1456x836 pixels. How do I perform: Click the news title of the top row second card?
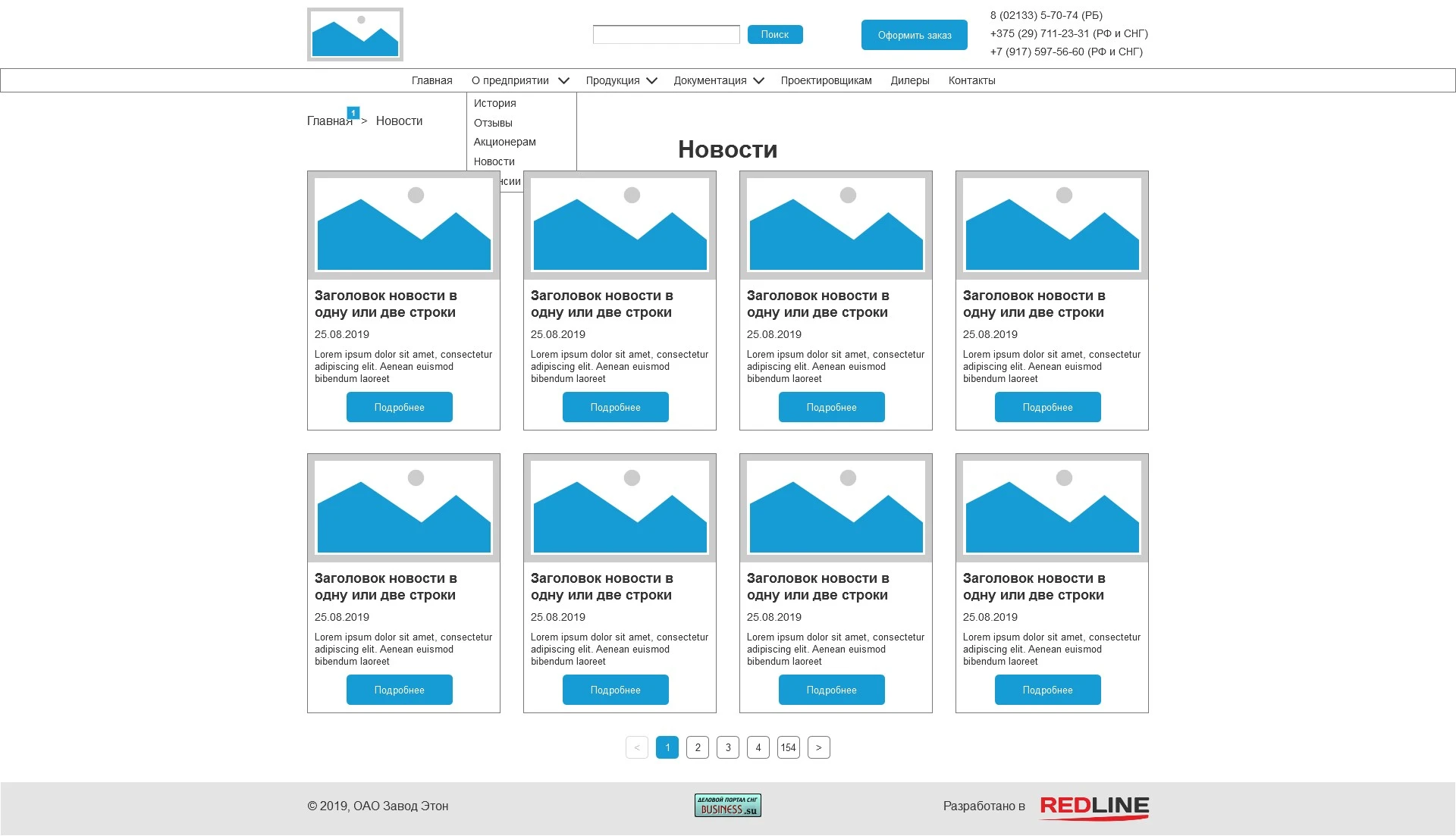602,304
